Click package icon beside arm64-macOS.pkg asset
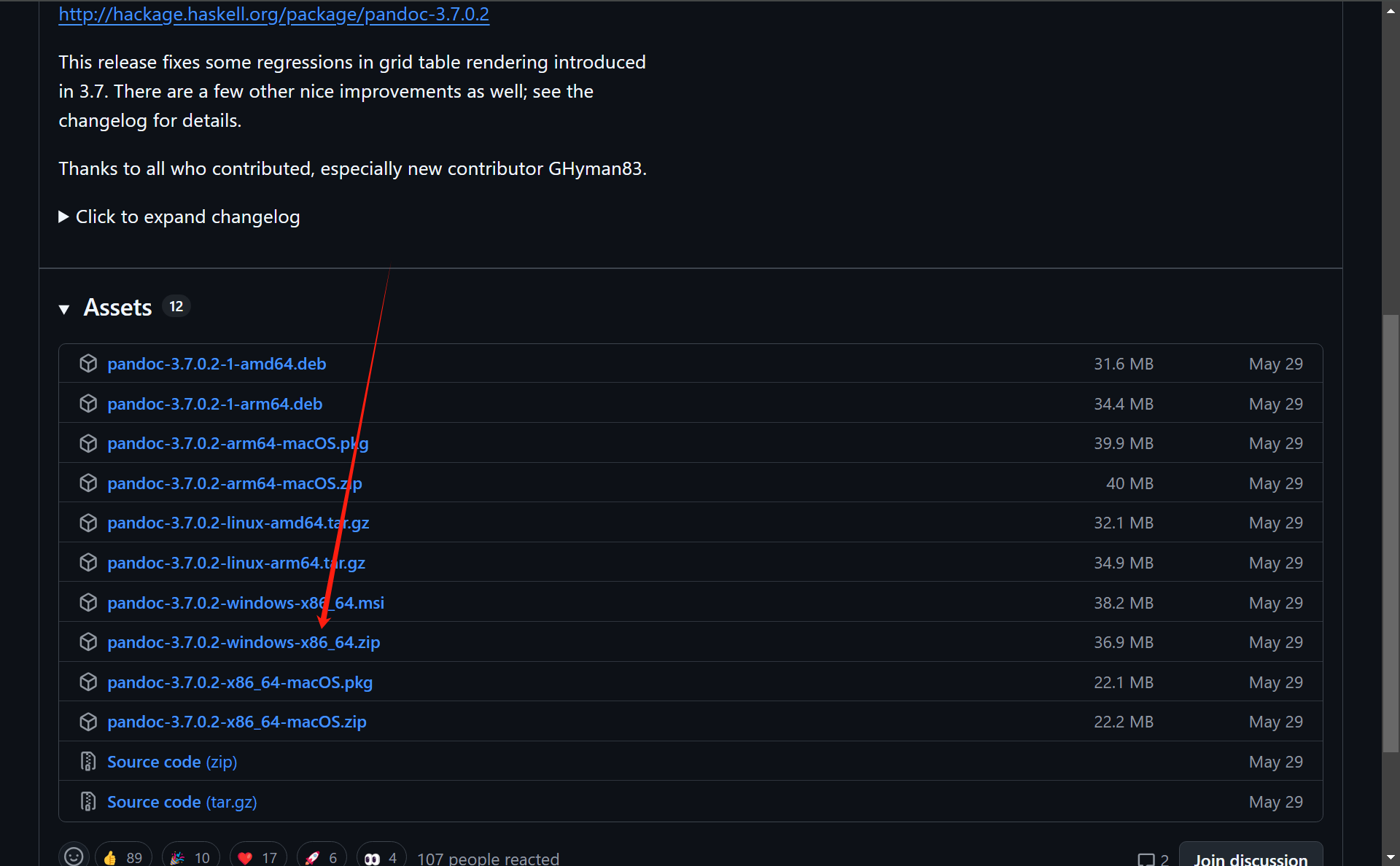 88,443
